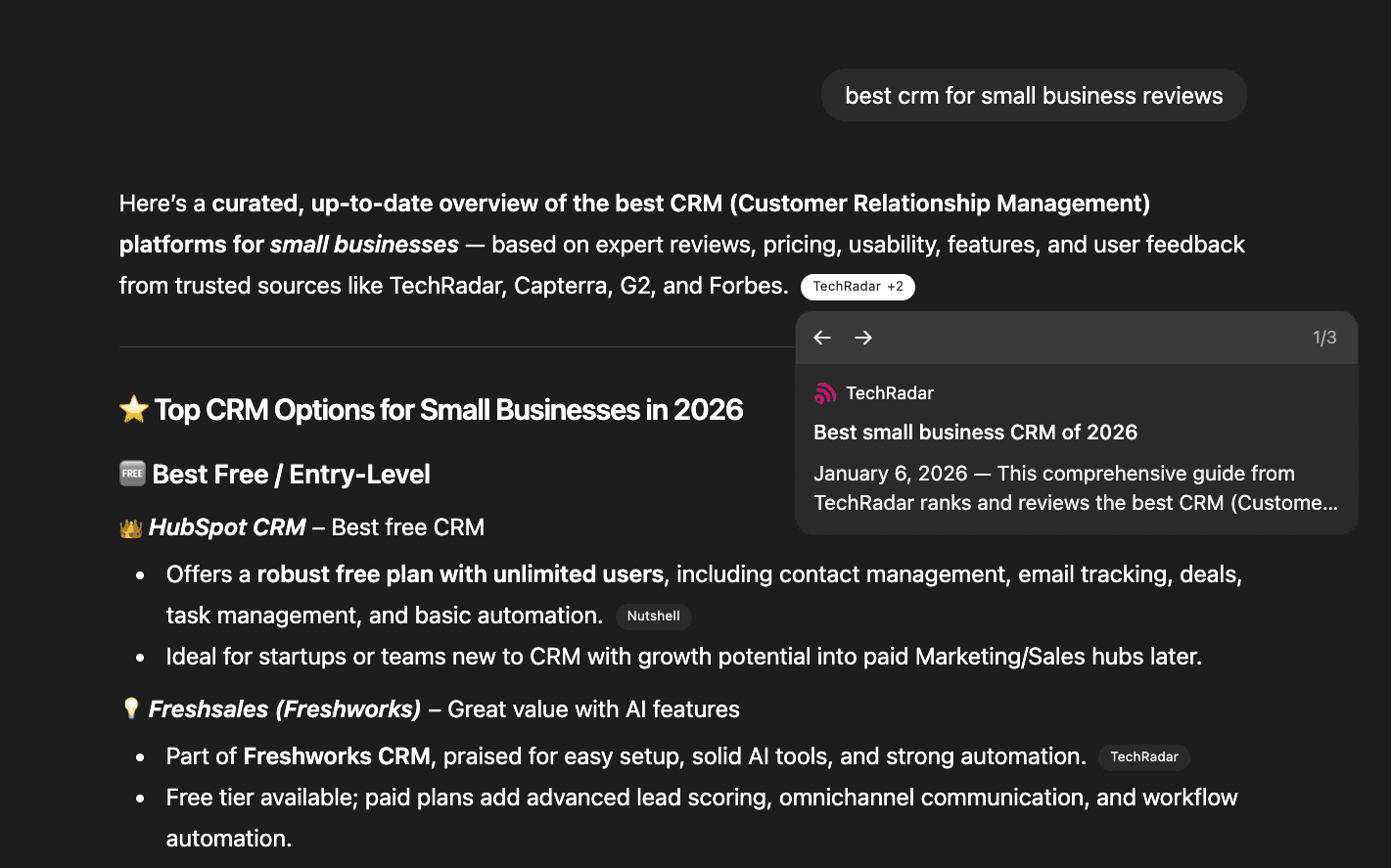
Task: Click the "Freshsales (Freshworks)" italic title
Action: coord(284,709)
